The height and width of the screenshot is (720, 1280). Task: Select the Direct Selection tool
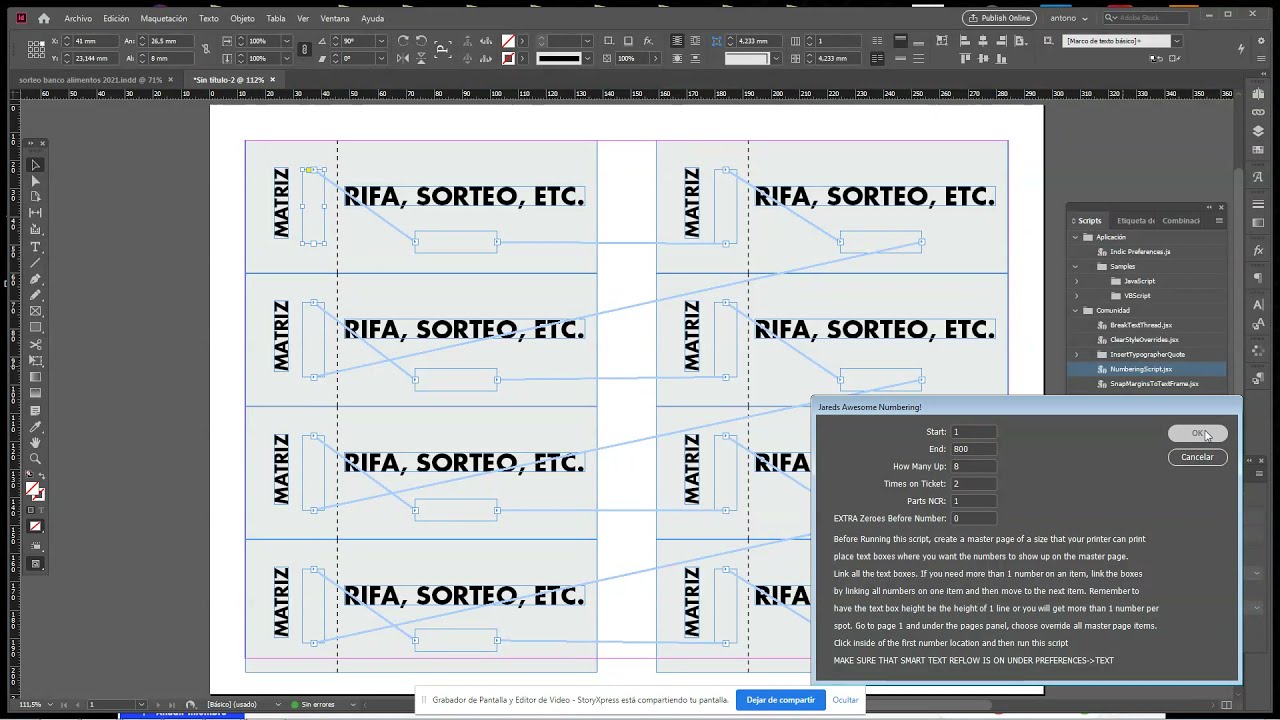coord(35,181)
